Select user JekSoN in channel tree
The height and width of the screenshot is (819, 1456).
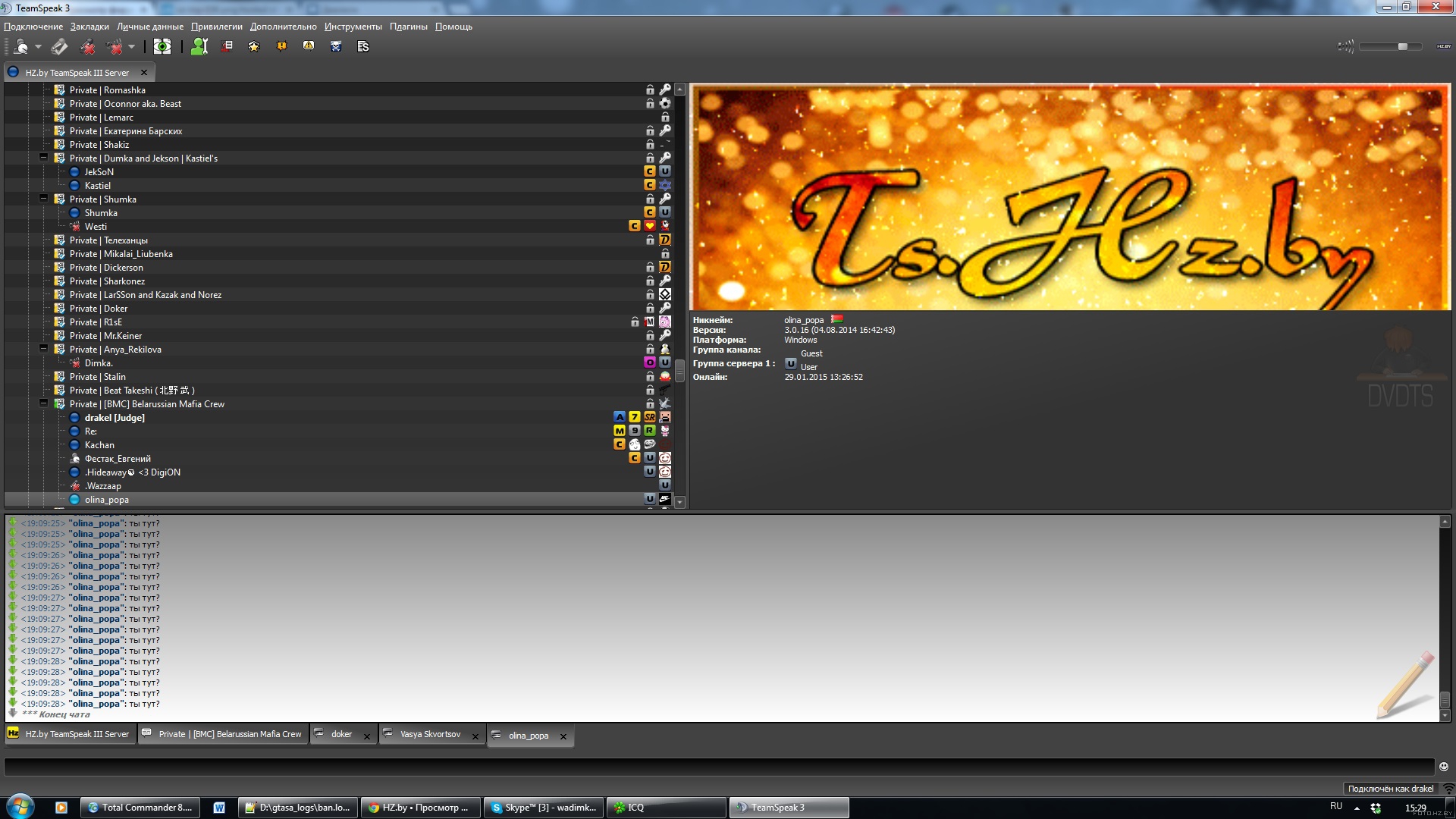(x=99, y=172)
